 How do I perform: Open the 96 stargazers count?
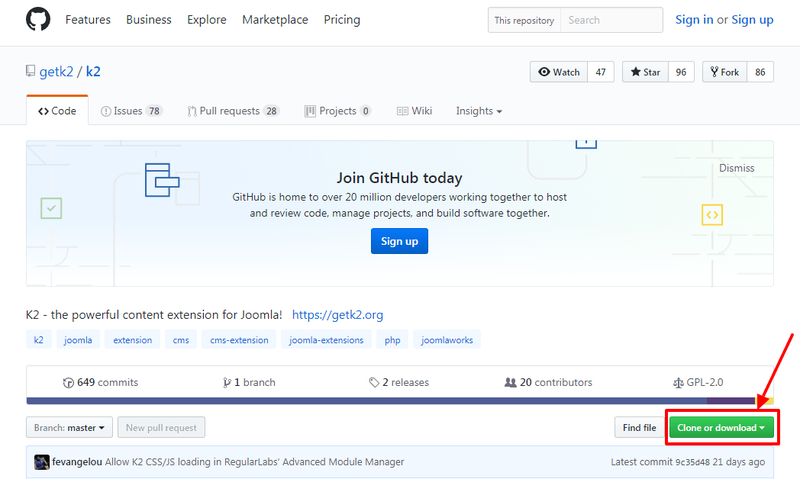pyautogui.click(x=681, y=72)
